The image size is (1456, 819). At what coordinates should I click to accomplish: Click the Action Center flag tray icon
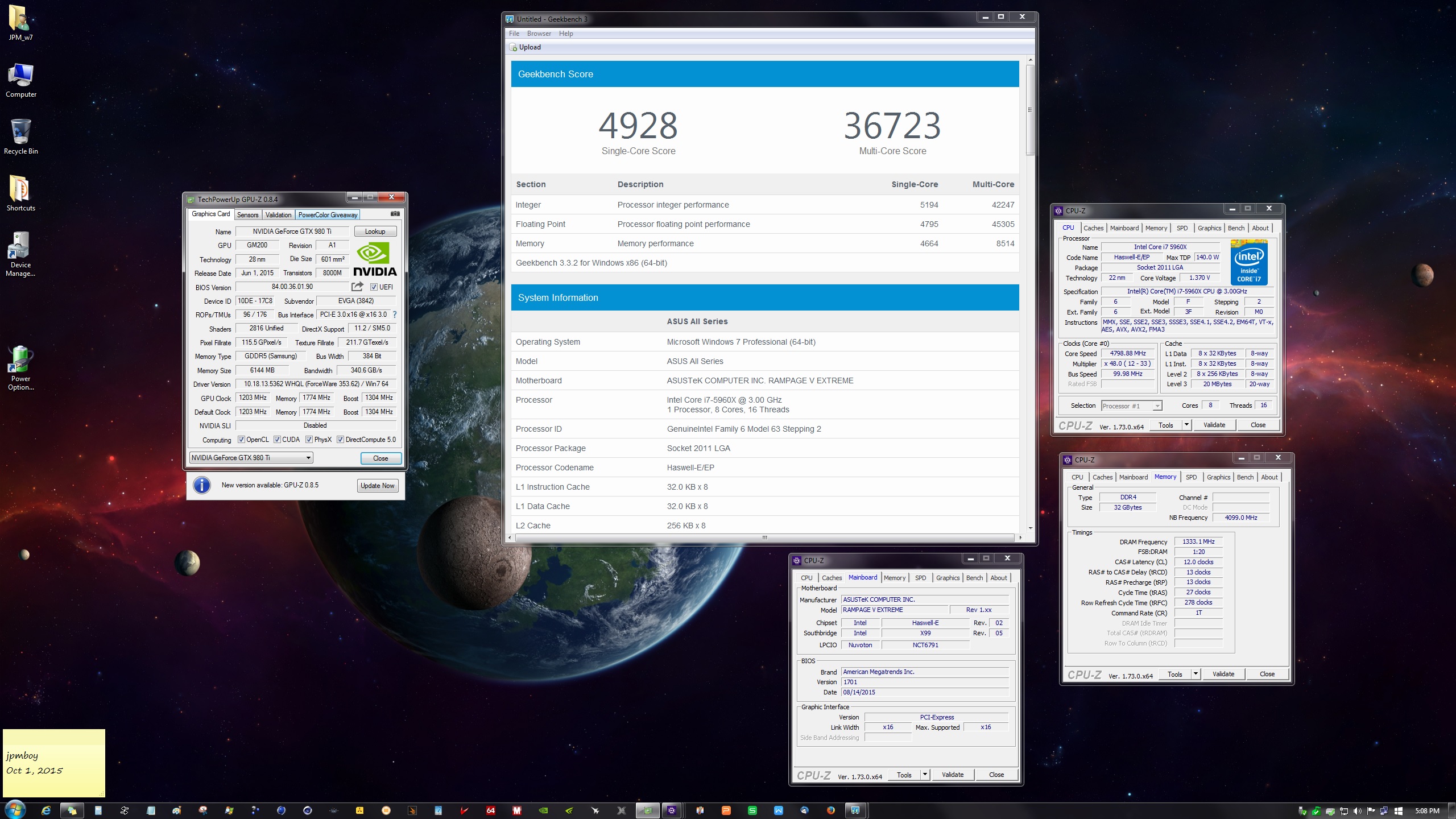pos(1371,811)
